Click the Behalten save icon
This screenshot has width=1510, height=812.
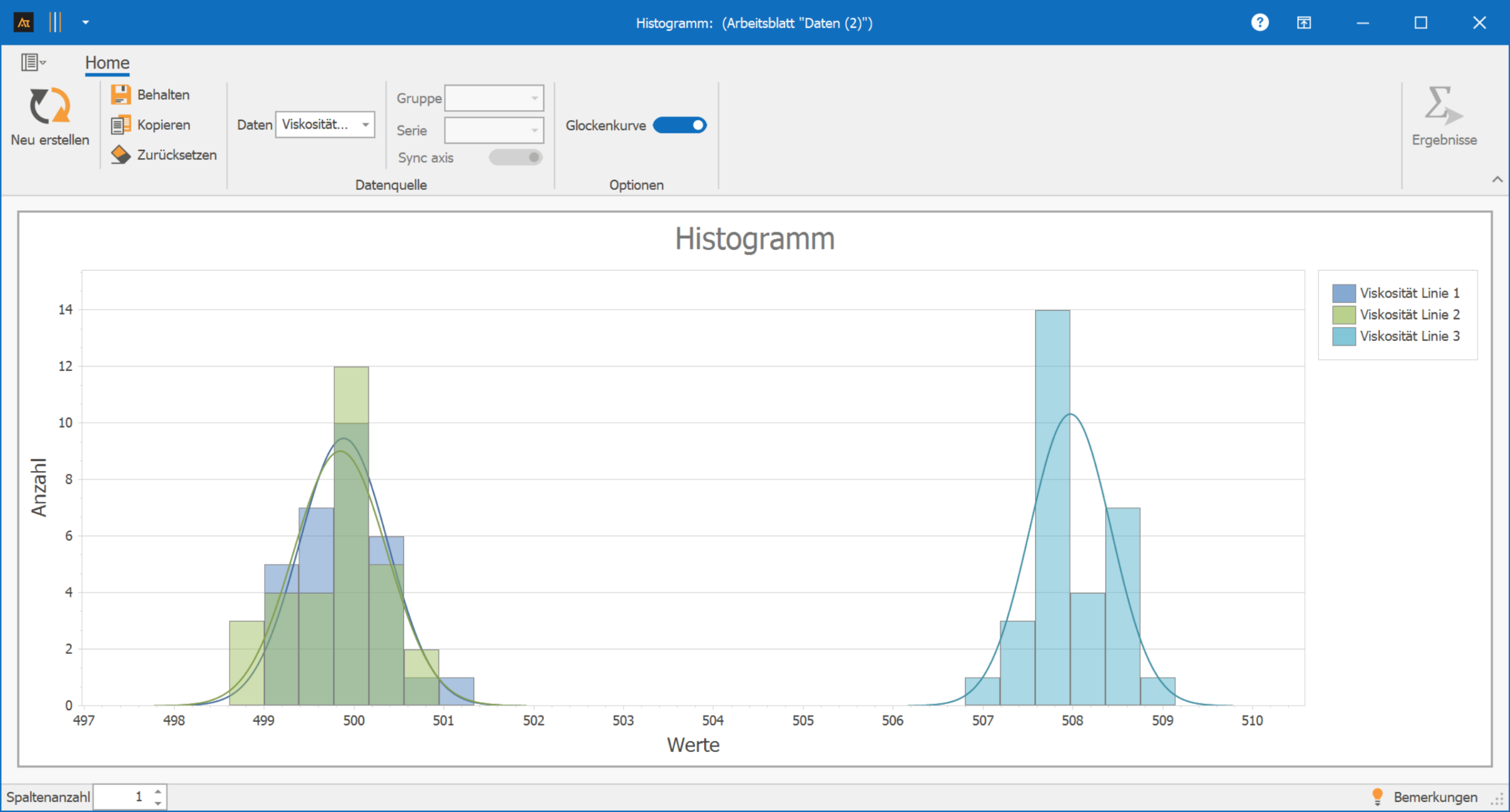tap(120, 94)
